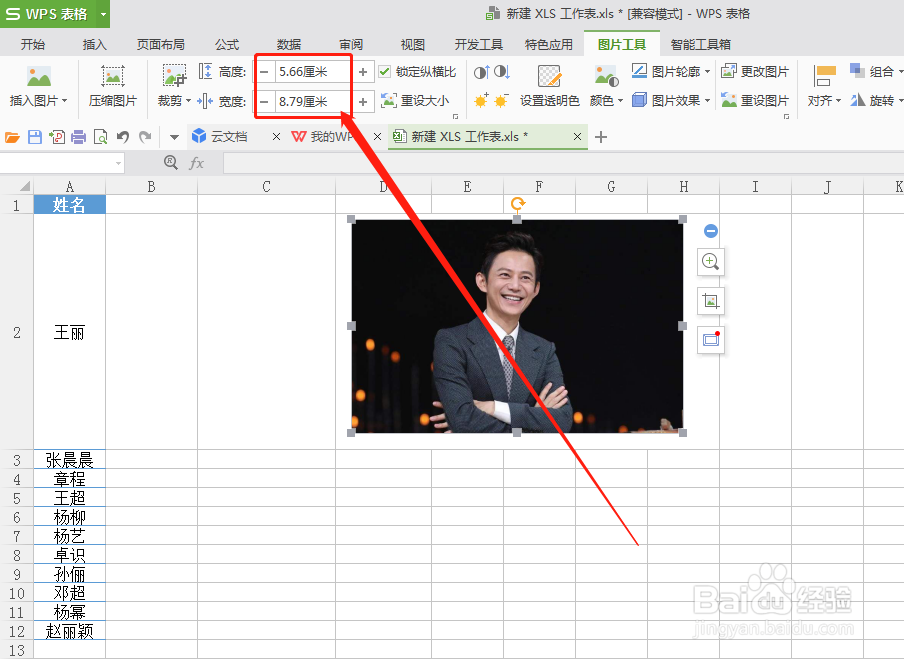Click the magnifier icon beside the selected image
This screenshot has width=904, height=659.
point(711,262)
